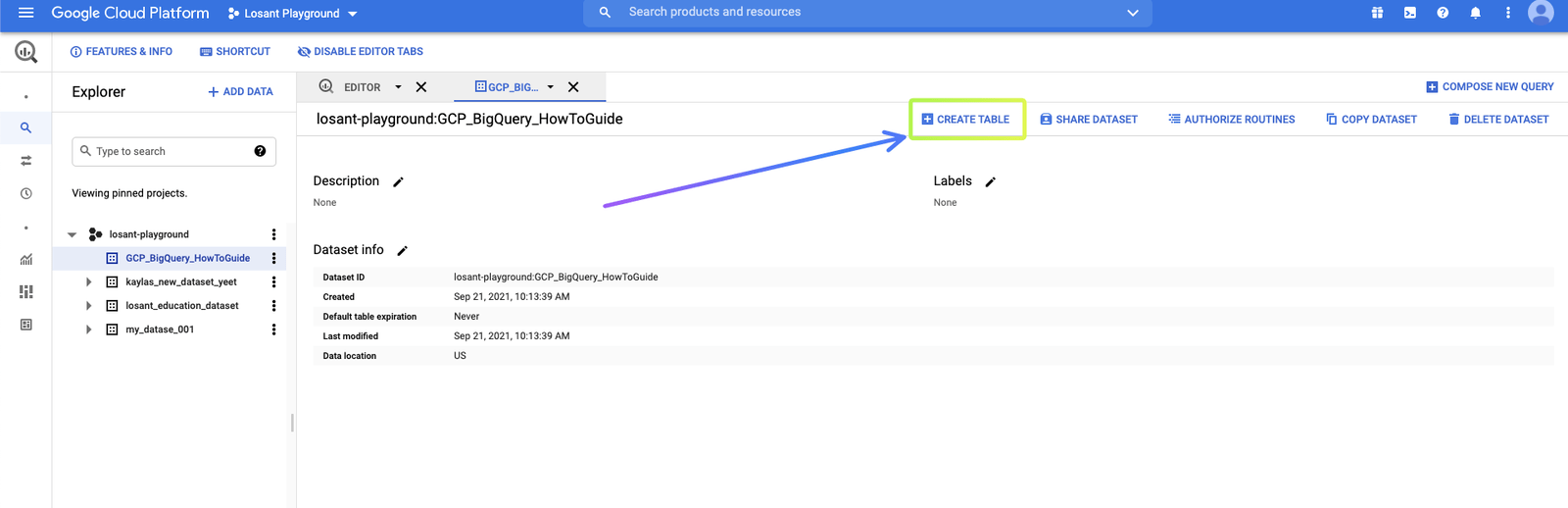Open Scheduled queries clock sidebar icon

coord(25,193)
